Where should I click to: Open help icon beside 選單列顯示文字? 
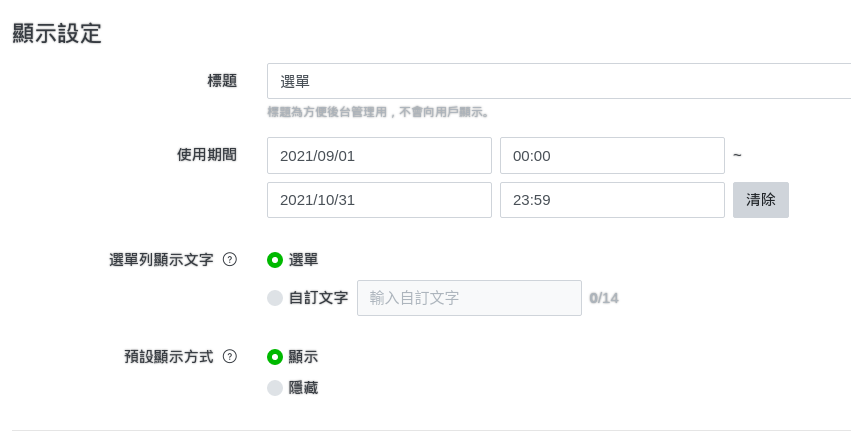click(230, 260)
